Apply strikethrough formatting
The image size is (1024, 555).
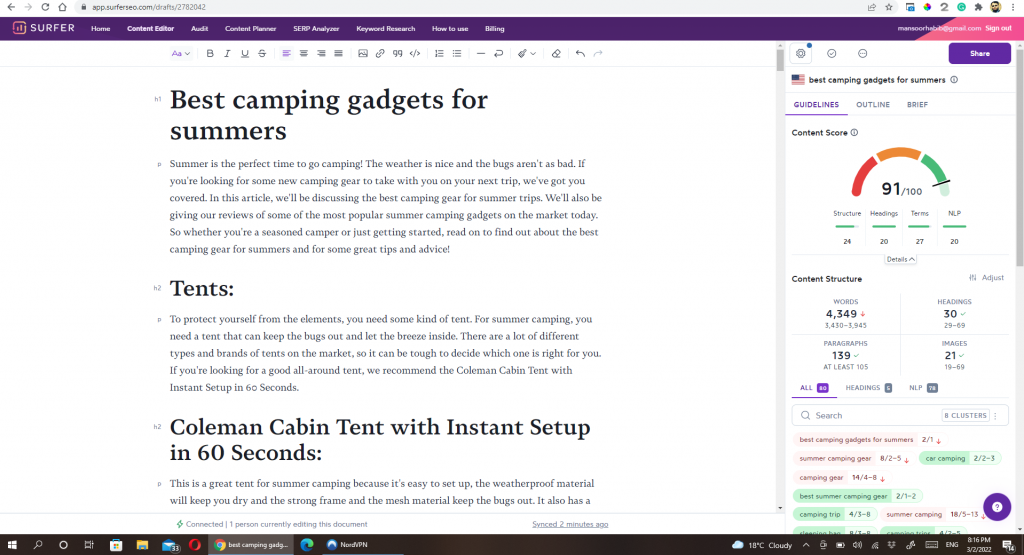262,54
